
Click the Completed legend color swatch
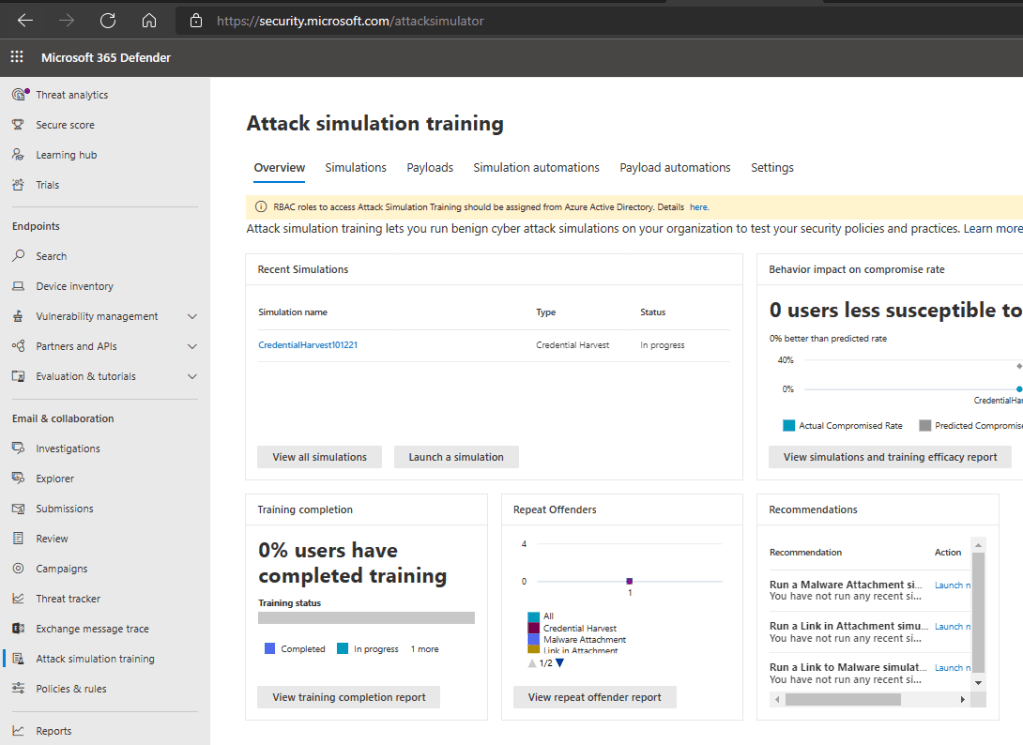269,649
